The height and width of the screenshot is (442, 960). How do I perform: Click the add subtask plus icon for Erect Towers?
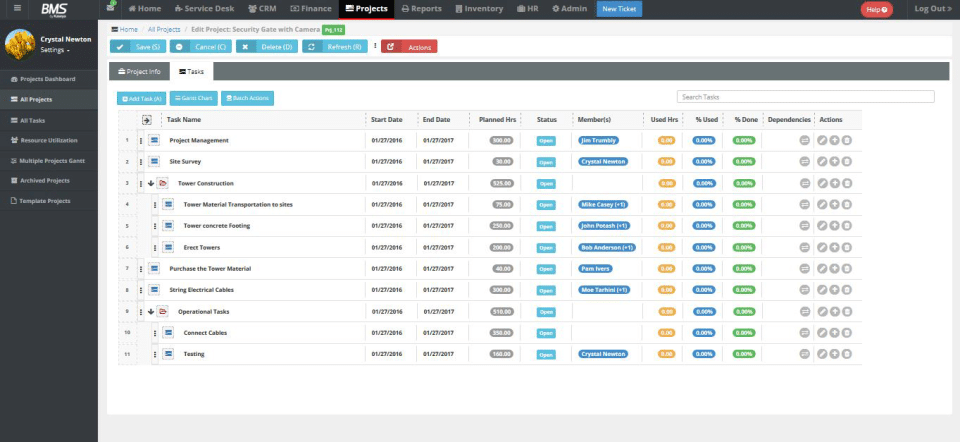pos(834,247)
